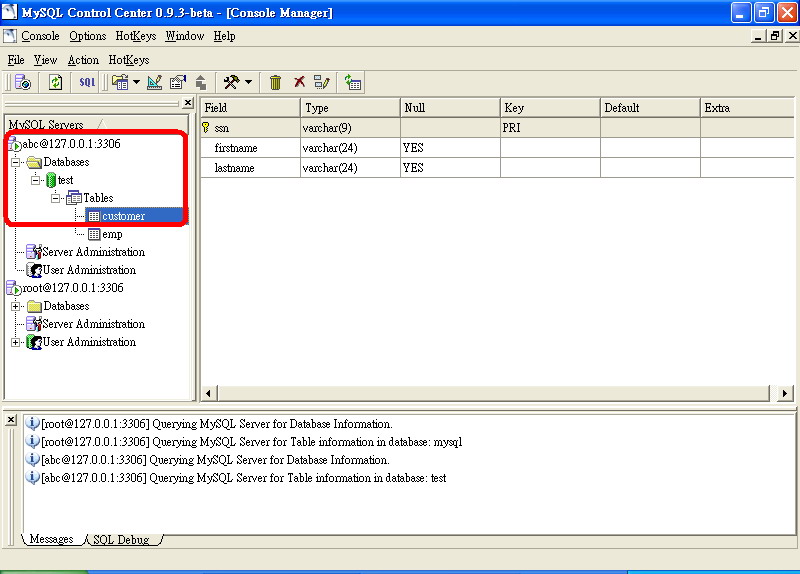The width and height of the screenshot is (800, 574).
Task: Collapse Databases under abc@127.0.0.1:3306
Action: (x=16, y=162)
